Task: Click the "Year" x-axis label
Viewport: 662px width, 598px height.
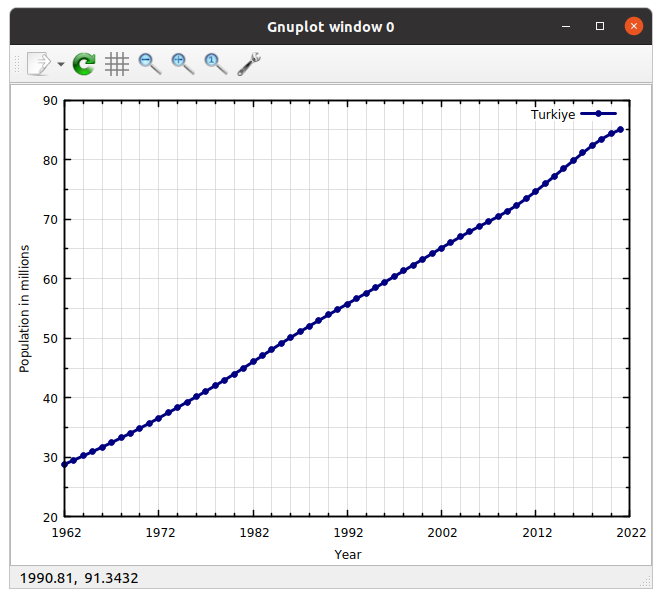Action: [348, 554]
